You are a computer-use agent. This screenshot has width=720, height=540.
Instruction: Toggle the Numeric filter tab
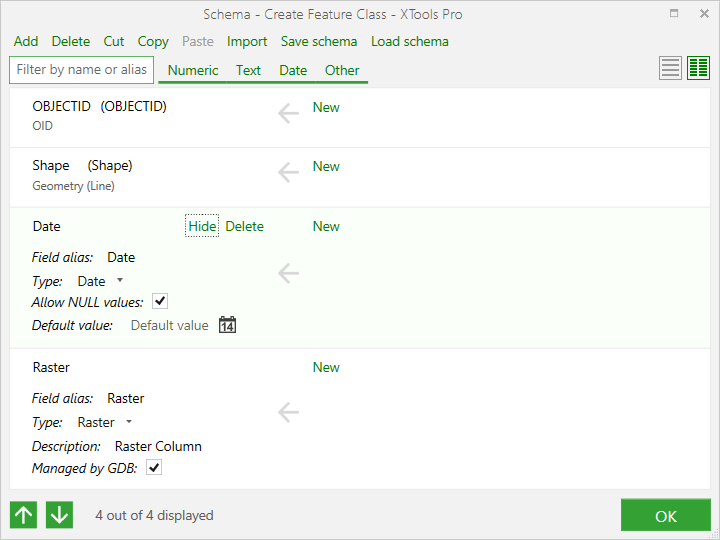click(x=193, y=70)
